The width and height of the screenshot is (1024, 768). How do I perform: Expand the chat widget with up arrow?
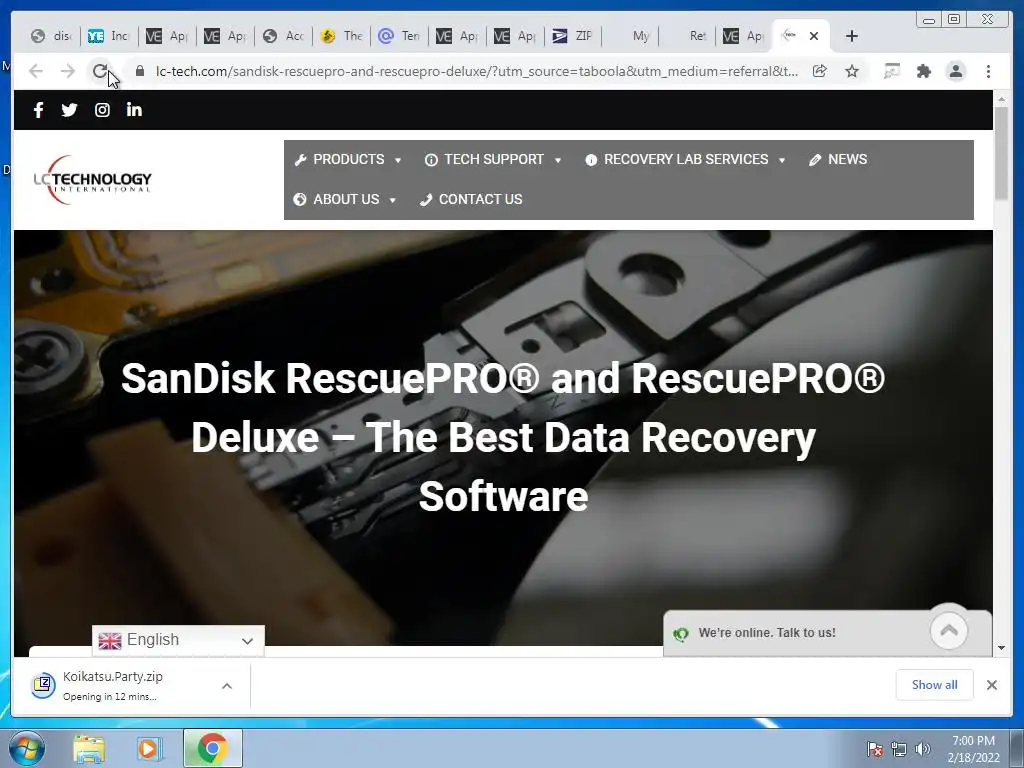pyautogui.click(x=948, y=631)
